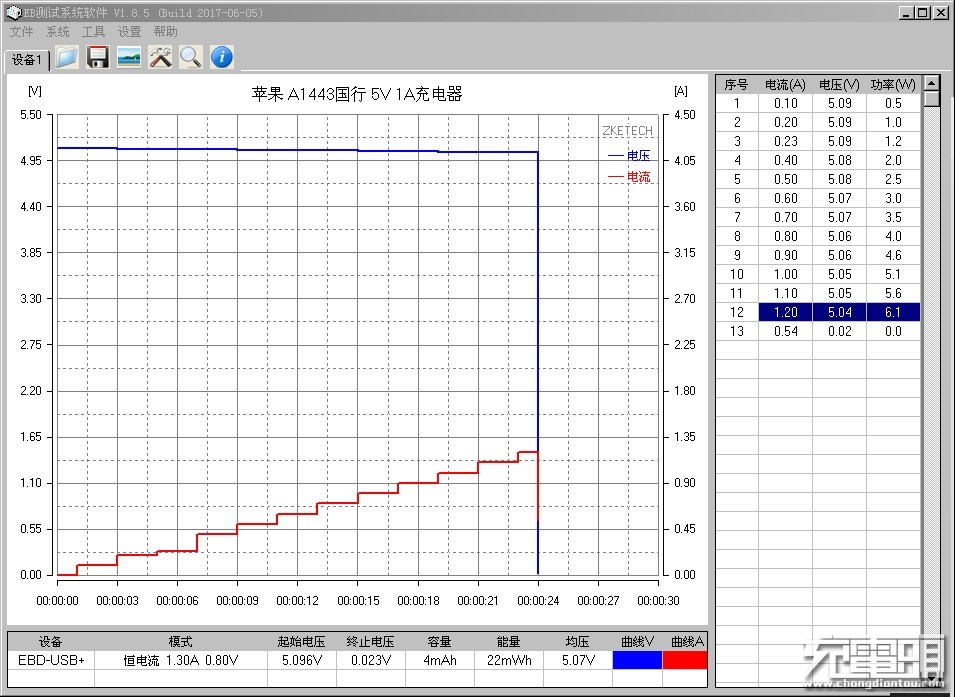Open the 系统 menu
Viewport: 955px width, 697px height.
click(x=57, y=32)
